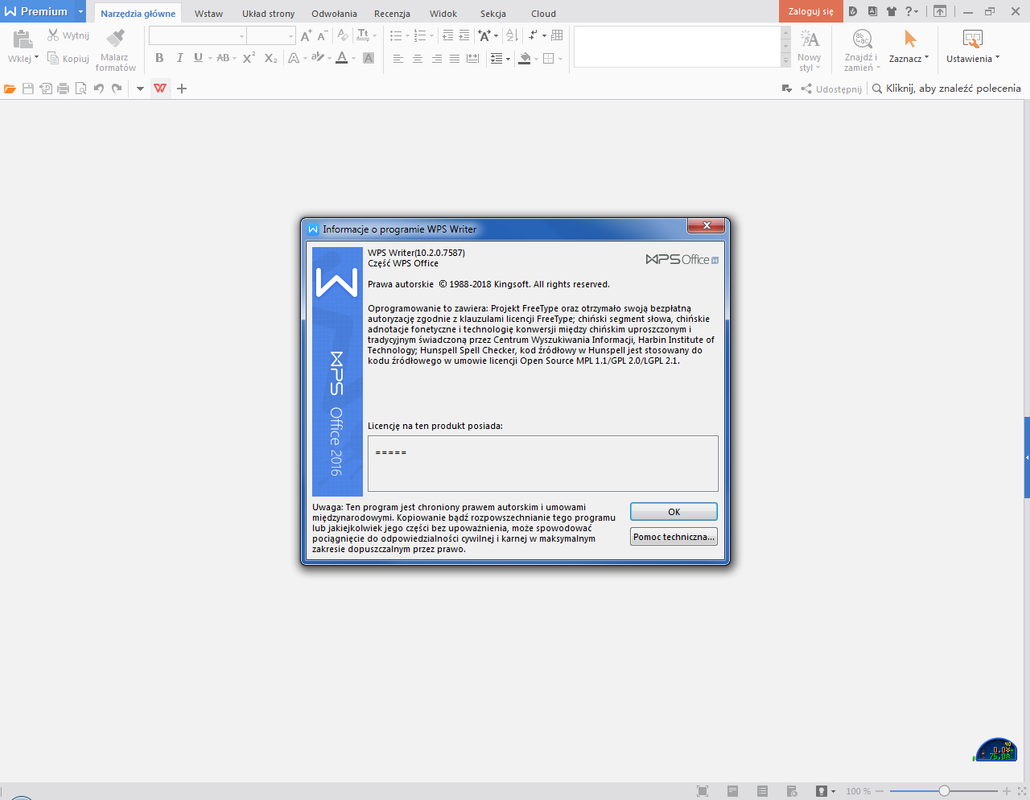
Task: Click the increase font size icon
Action: coord(305,36)
